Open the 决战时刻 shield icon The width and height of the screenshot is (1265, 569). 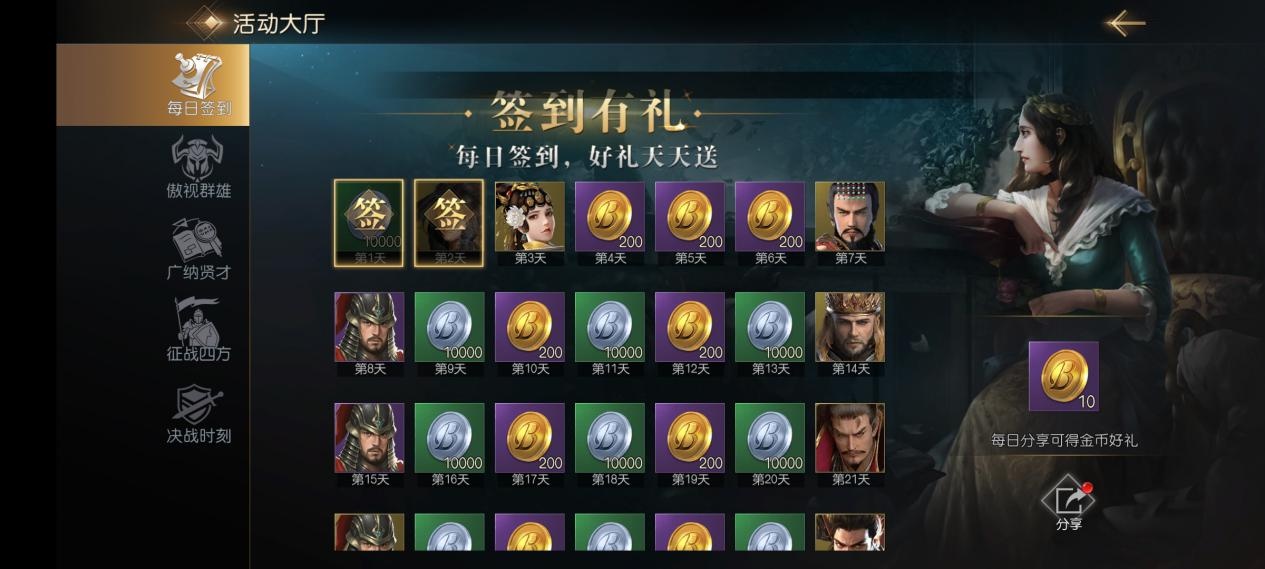(198, 412)
